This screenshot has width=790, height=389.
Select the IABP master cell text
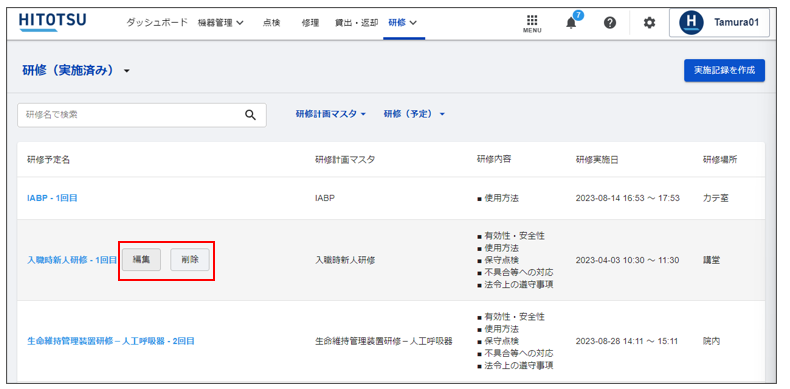click(x=325, y=198)
